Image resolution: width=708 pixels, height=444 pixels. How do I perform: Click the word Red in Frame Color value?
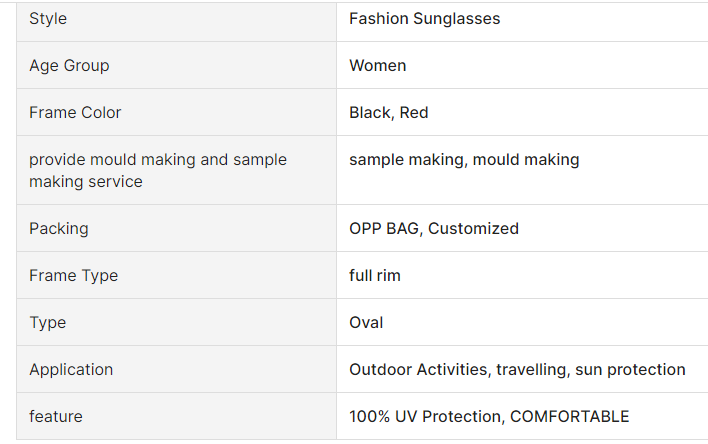(x=414, y=113)
